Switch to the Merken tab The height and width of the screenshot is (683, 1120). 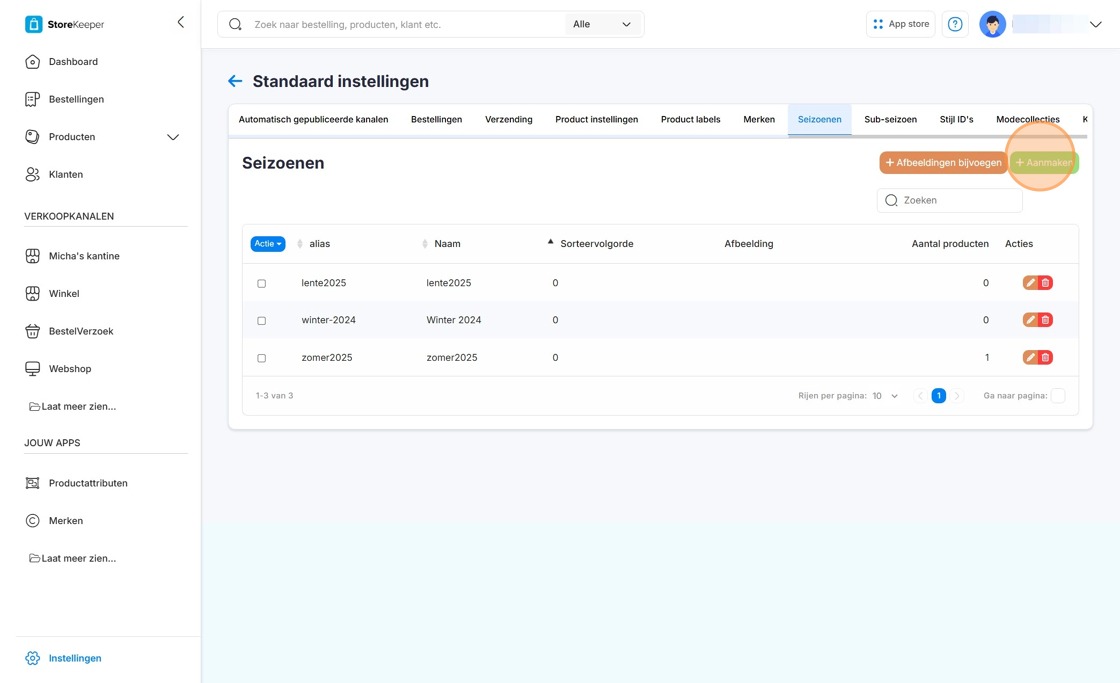(759, 119)
